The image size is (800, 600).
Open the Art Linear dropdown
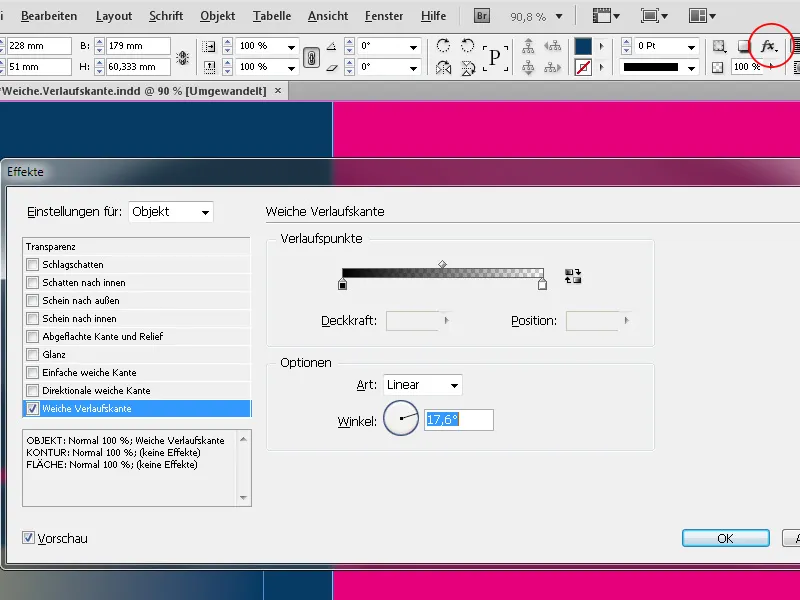coord(422,385)
